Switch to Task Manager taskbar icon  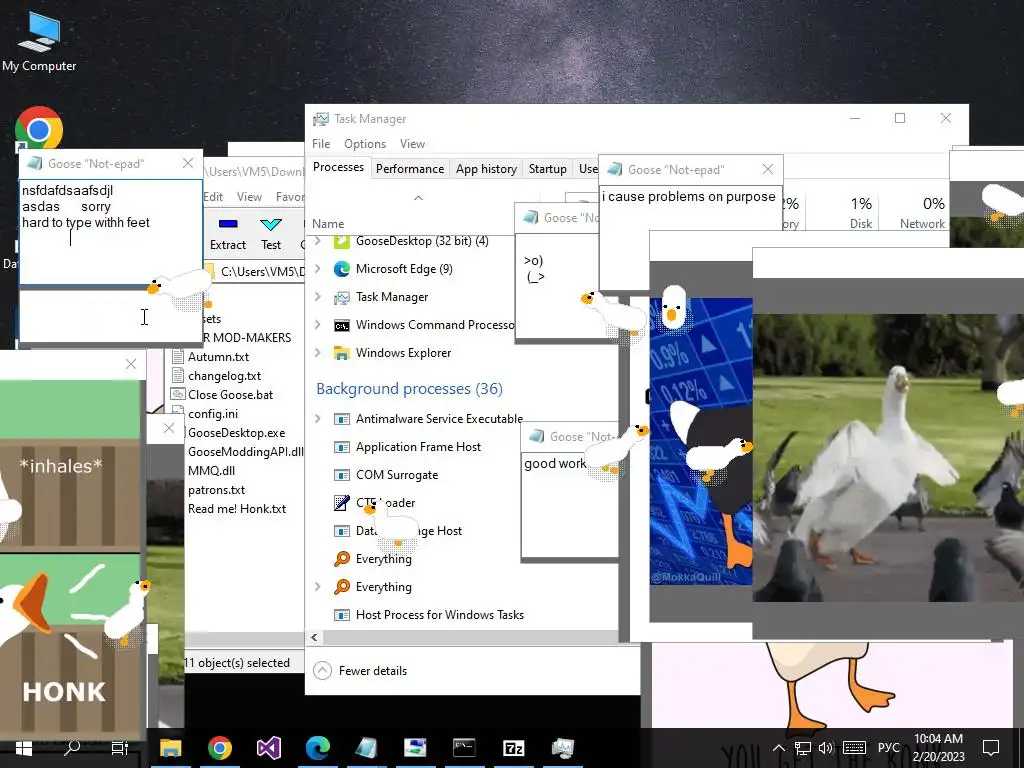click(x=562, y=748)
